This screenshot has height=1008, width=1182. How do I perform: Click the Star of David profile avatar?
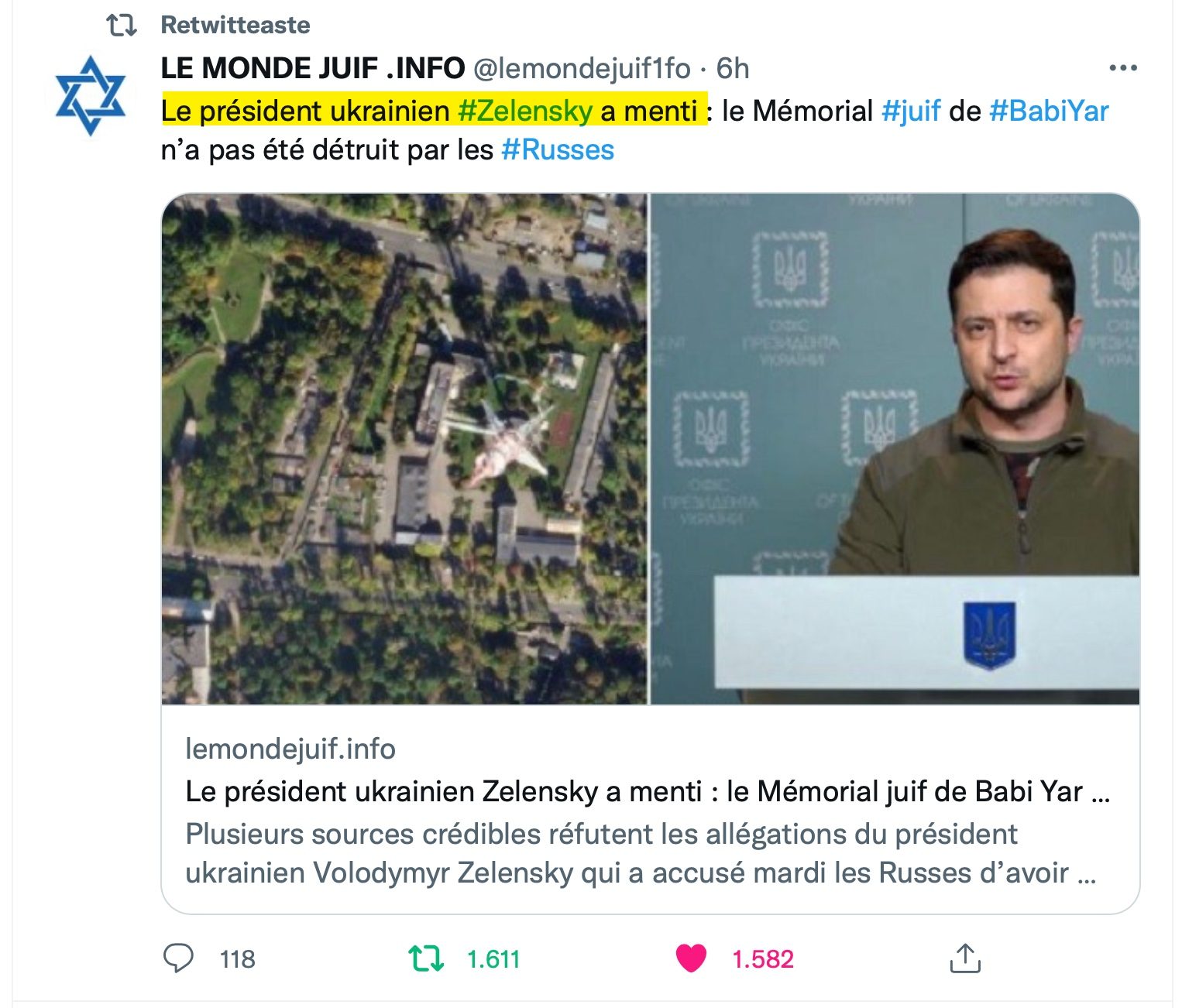[x=91, y=95]
